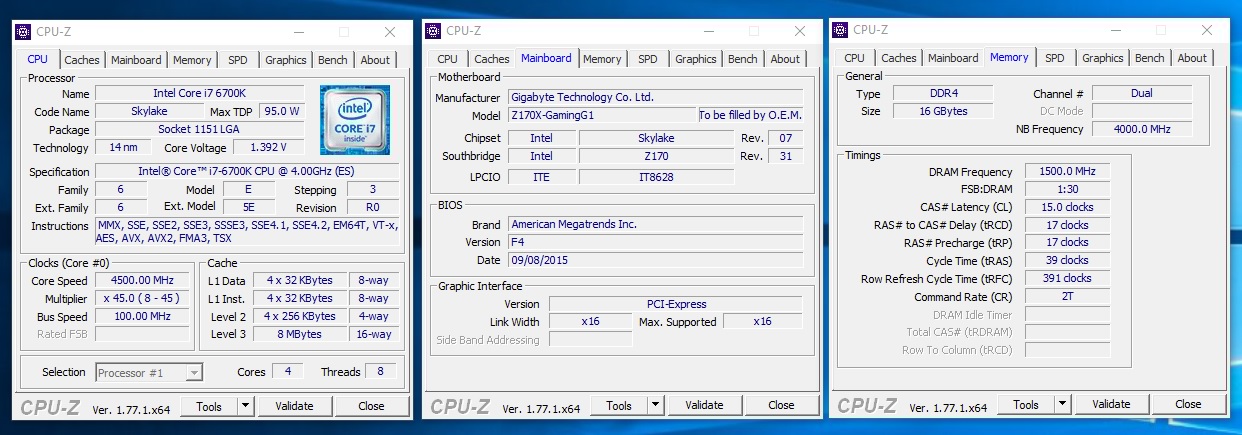The image size is (1242, 435).
Task: Select the Caches tab in the Mainboard window
Action: (x=492, y=59)
